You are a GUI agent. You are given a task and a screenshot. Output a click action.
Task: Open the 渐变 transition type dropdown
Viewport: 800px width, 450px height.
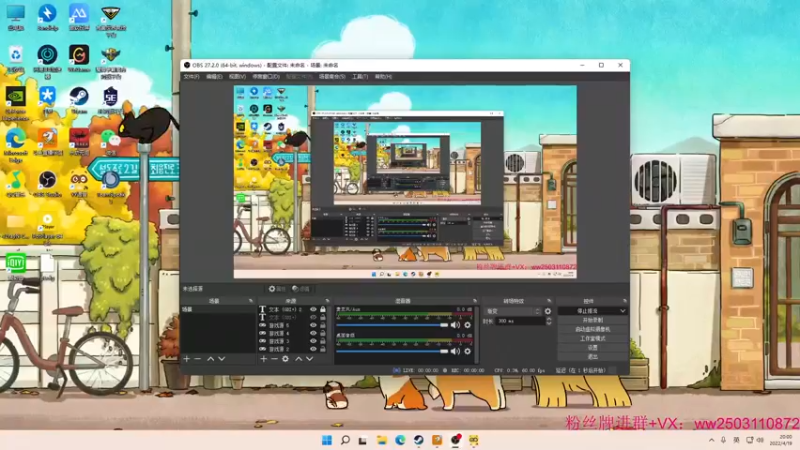pyautogui.click(x=512, y=311)
